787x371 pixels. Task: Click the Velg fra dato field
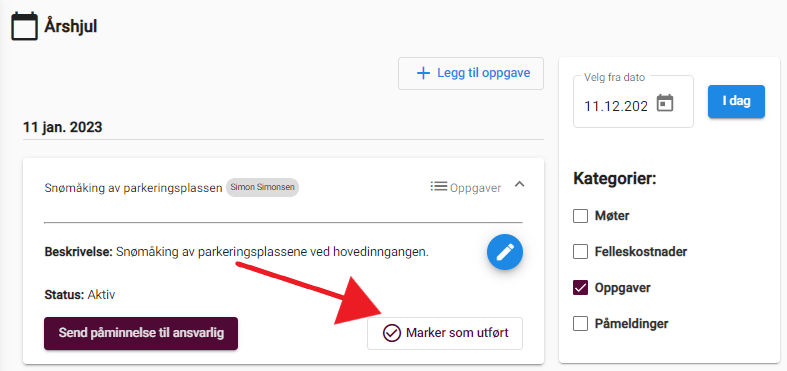[633, 101]
